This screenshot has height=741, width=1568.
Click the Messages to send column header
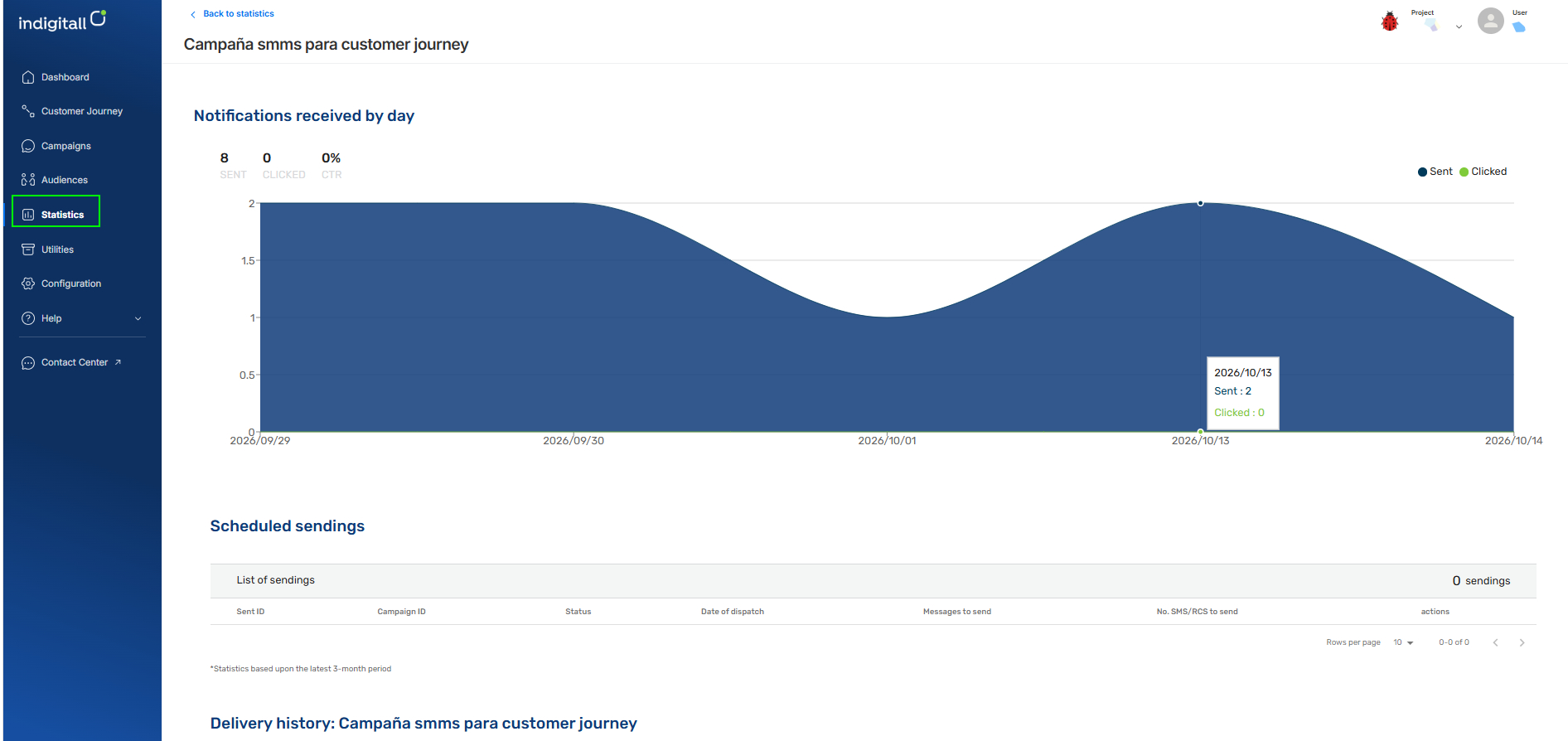pos(956,612)
